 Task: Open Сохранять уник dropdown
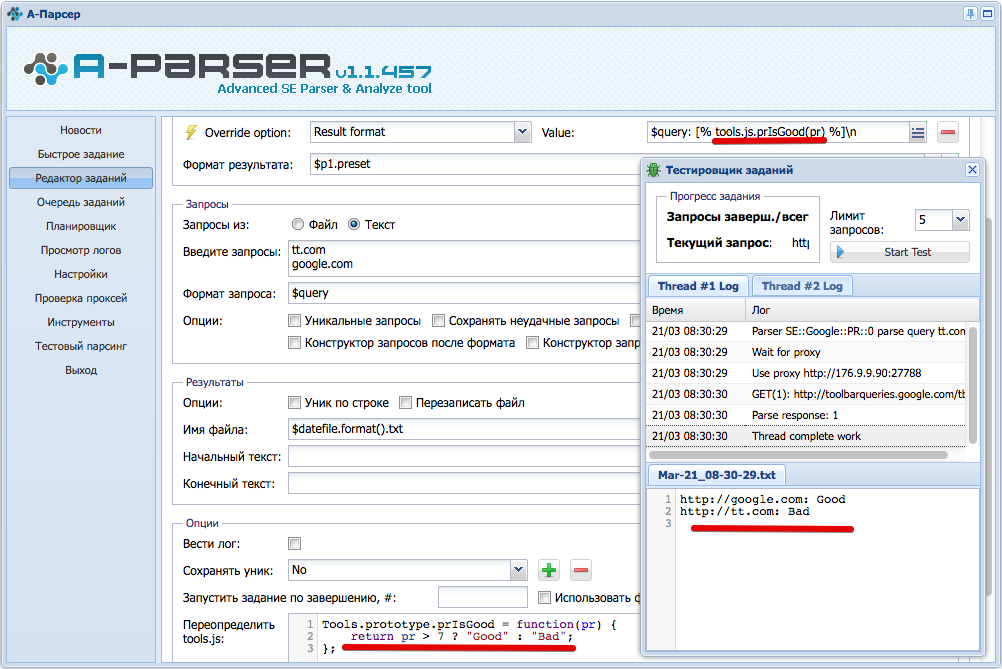tap(518, 570)
